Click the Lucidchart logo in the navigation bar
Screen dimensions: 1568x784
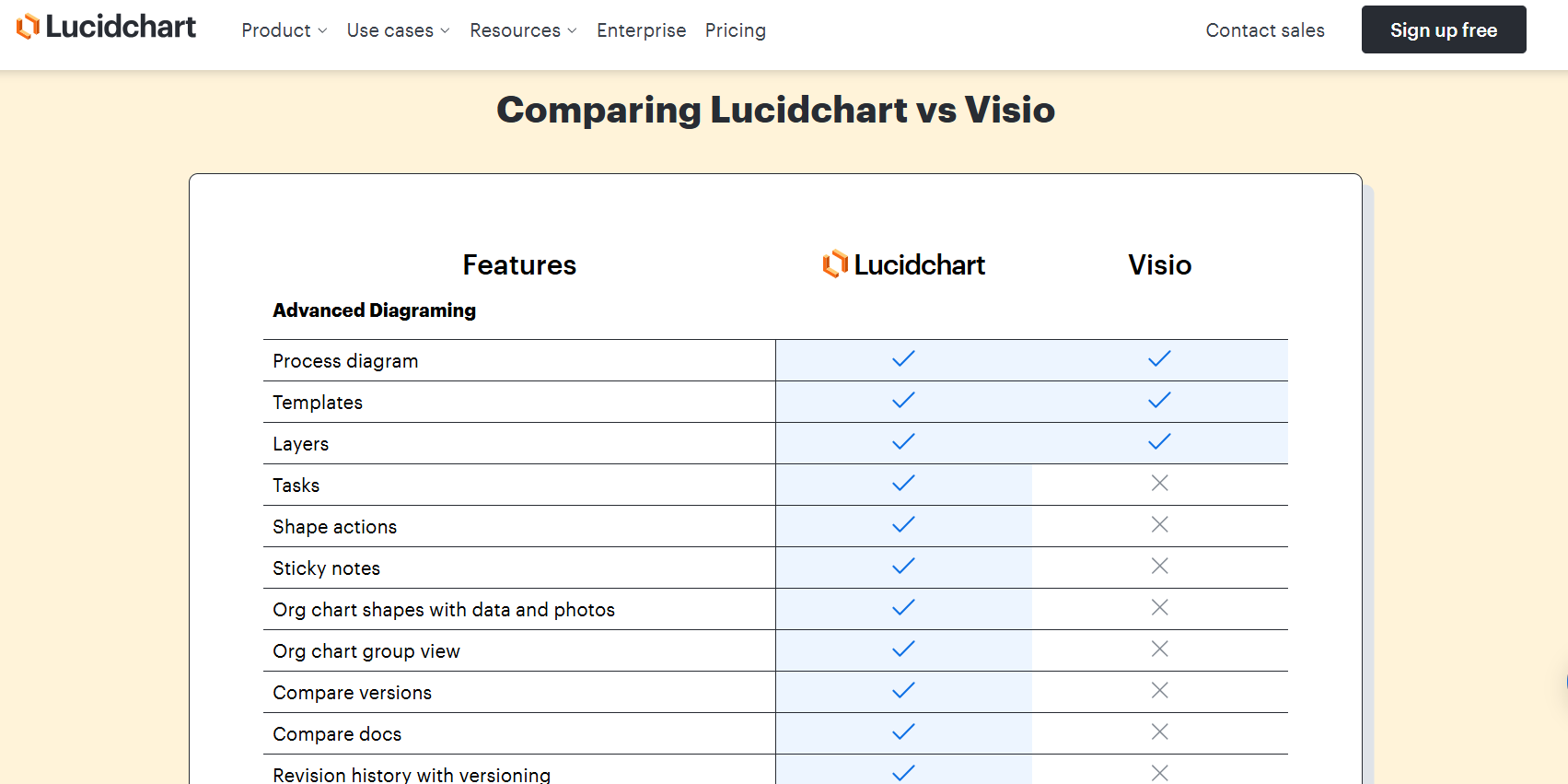tap(105, 27)
